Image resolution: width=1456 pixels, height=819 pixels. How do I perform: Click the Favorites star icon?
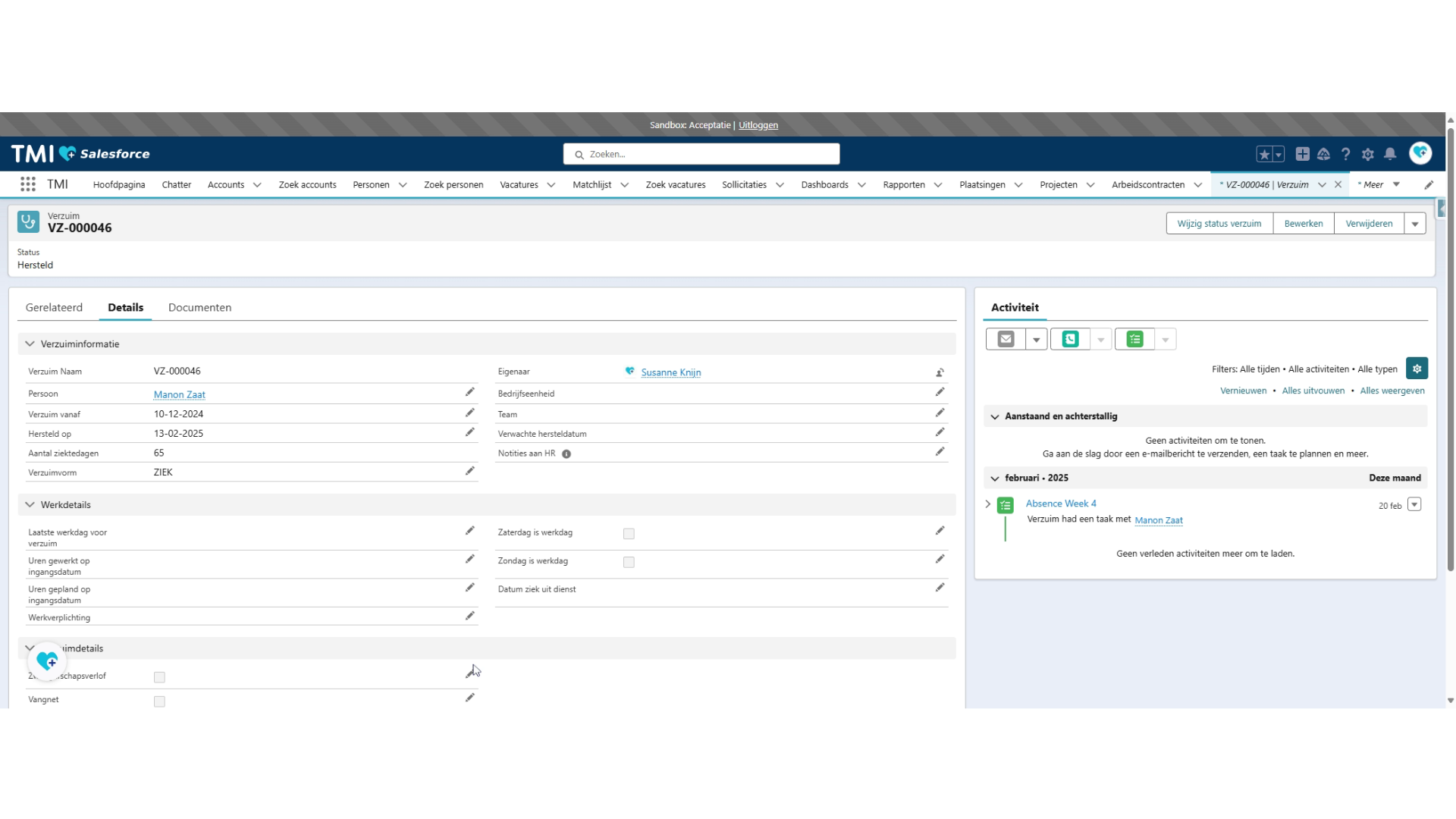point(1264,154)
